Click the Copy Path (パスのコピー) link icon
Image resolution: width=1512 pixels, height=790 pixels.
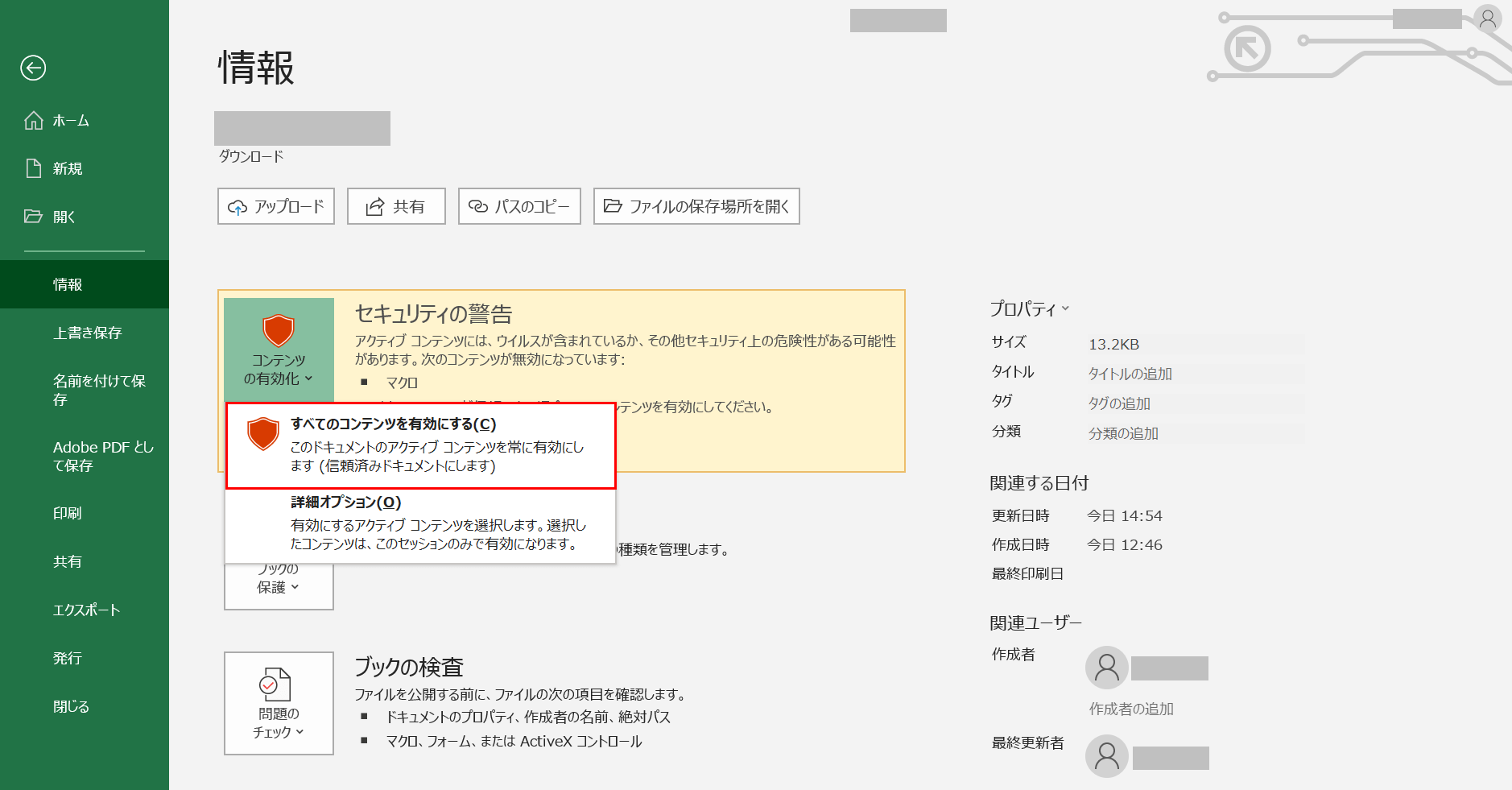click(x=477, y=206)
